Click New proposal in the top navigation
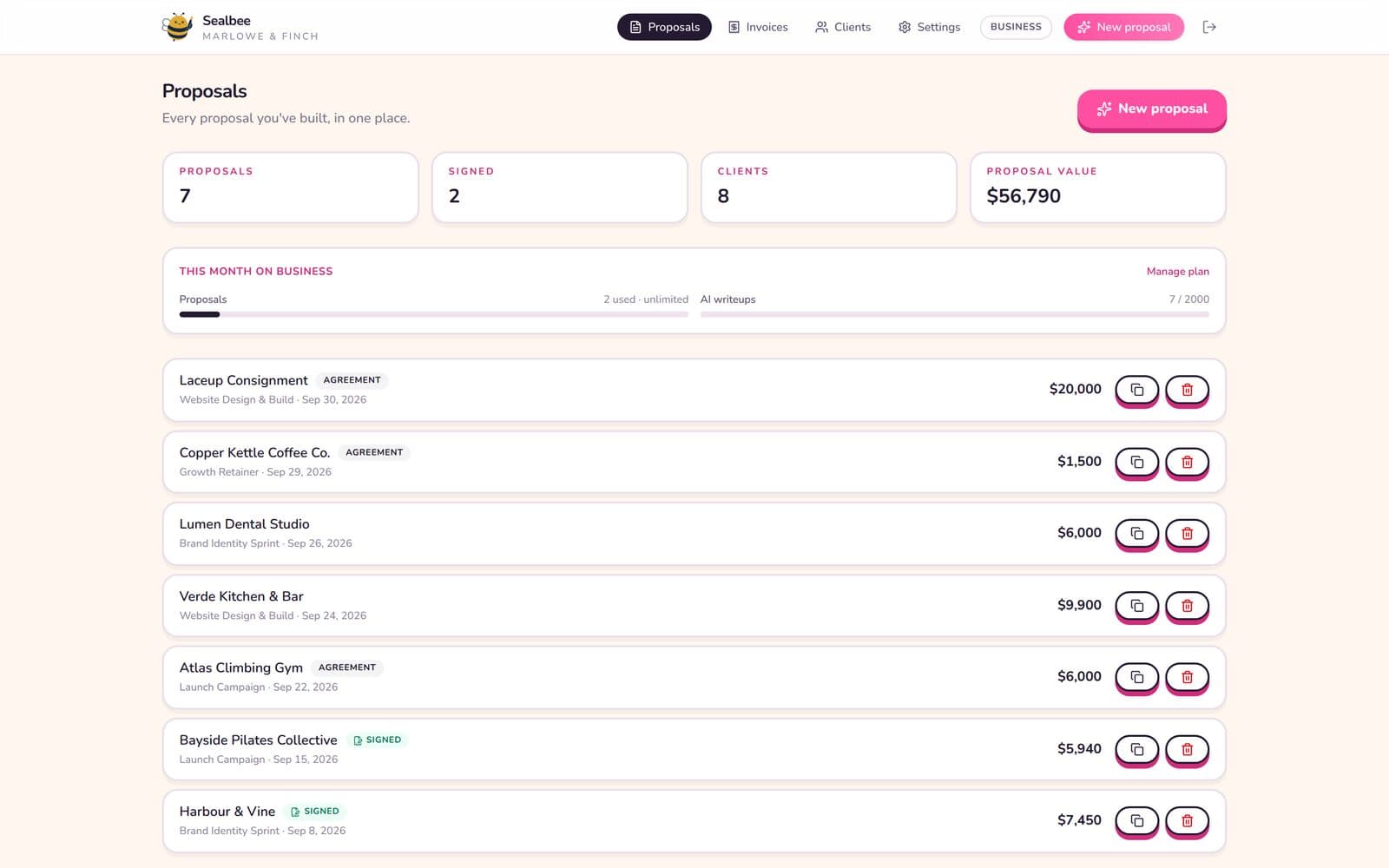The image size is (1389, 868). tap(1123, 27)
